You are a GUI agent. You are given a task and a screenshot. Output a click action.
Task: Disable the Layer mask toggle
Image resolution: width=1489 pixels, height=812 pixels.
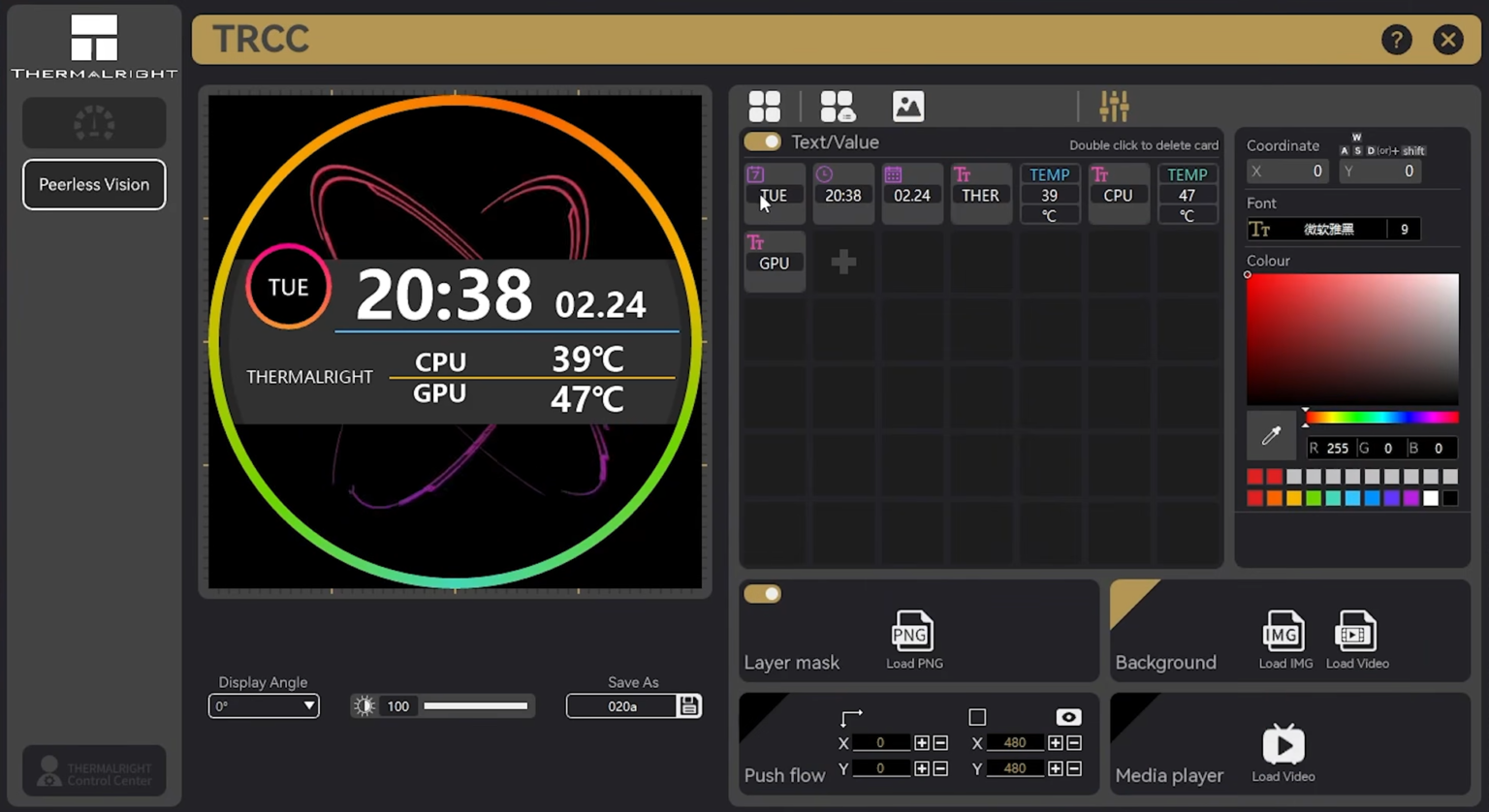click(x=762, y=593)
